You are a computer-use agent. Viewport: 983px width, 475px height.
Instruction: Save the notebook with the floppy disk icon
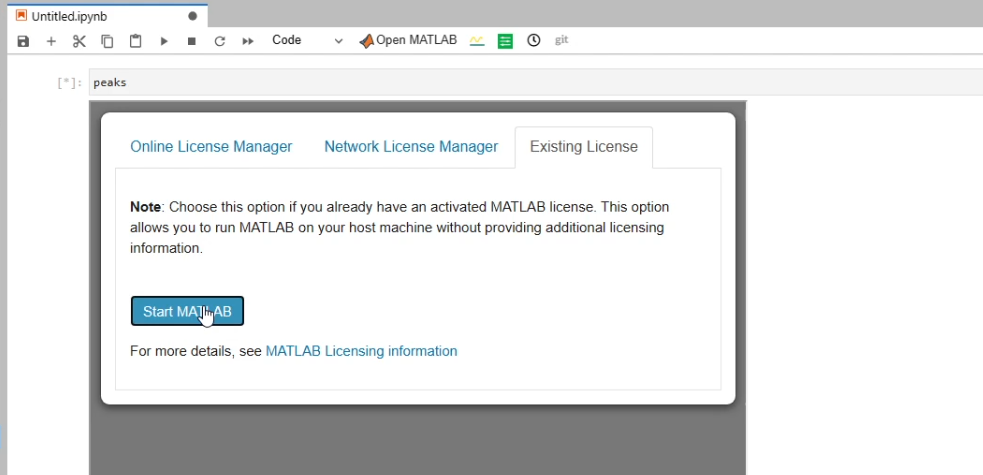tap(23, 41)
